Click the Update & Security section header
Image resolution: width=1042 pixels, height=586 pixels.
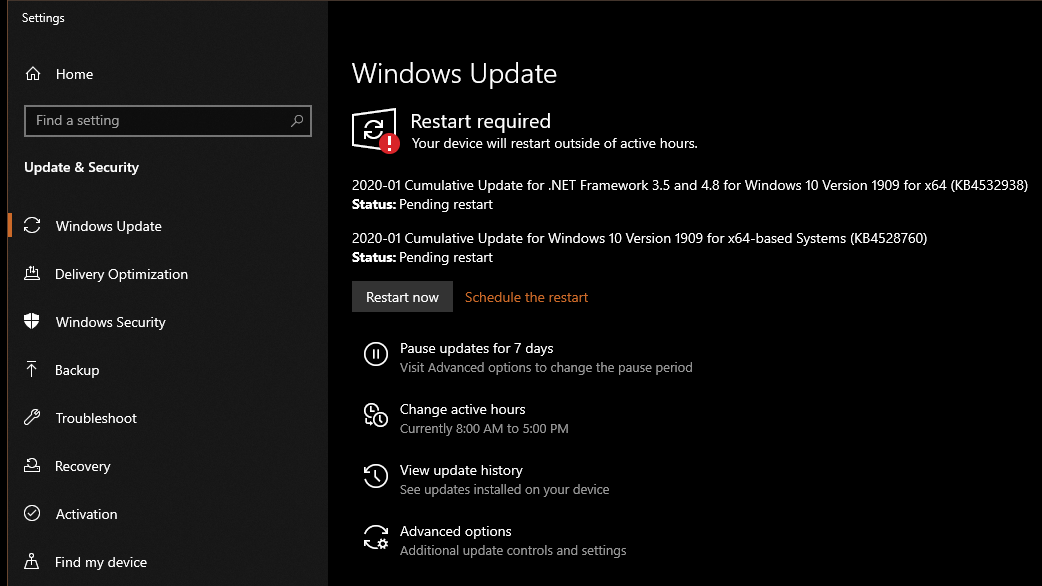pos(82,167)
